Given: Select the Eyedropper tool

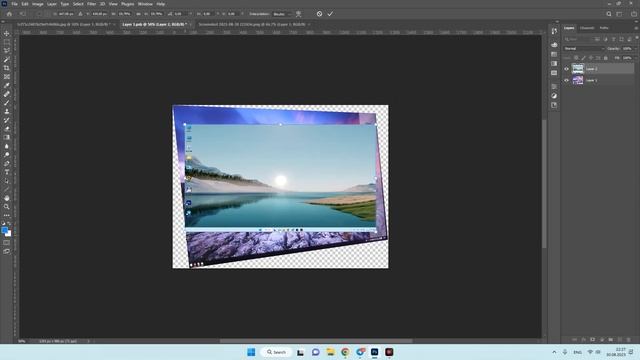Looking at the screenshot, I should pos(7,85).
